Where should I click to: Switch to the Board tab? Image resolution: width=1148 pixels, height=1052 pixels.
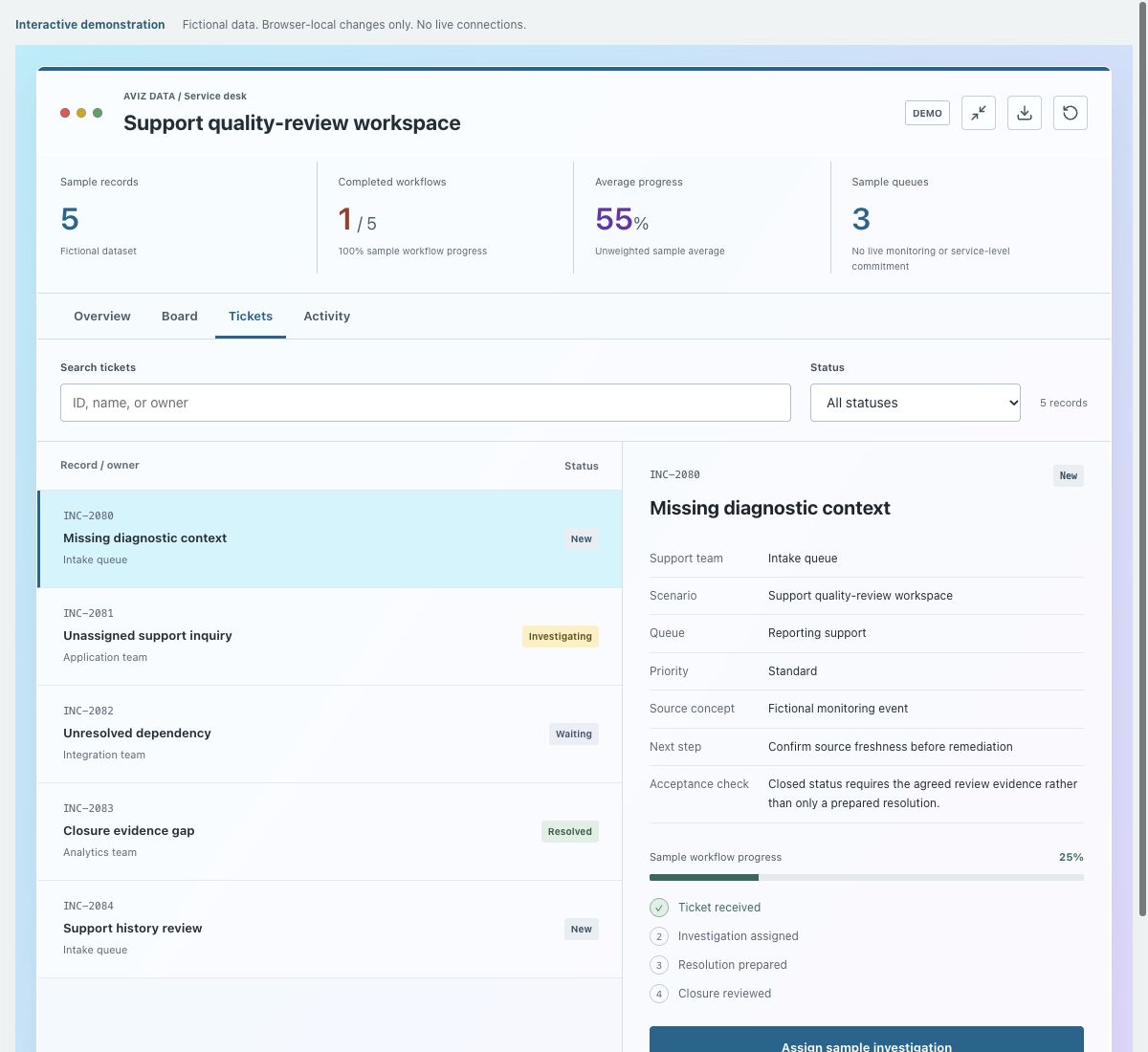pos(180,317)
